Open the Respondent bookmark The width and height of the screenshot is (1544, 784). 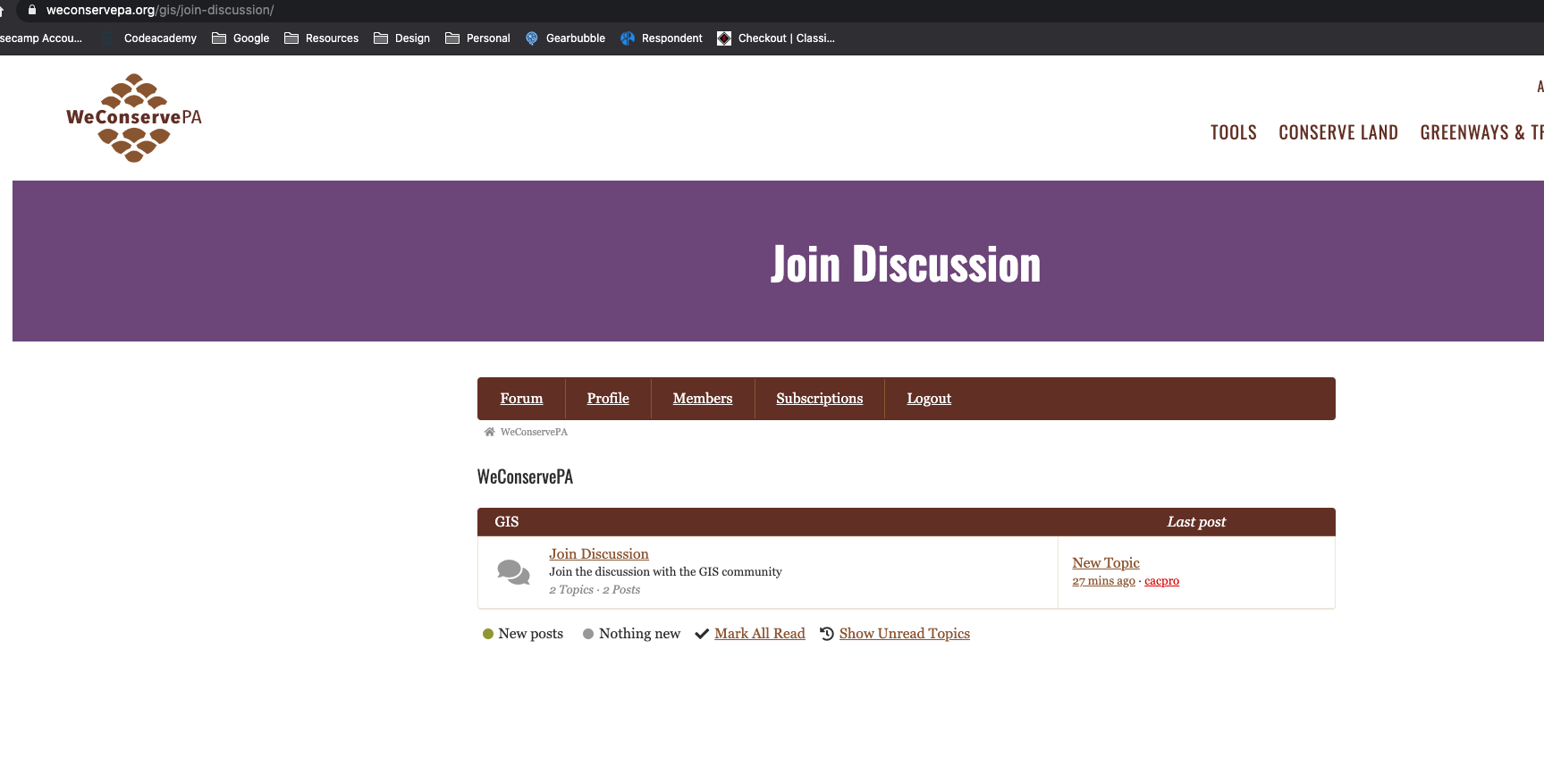pyautogui.click(x=662, y=38)
